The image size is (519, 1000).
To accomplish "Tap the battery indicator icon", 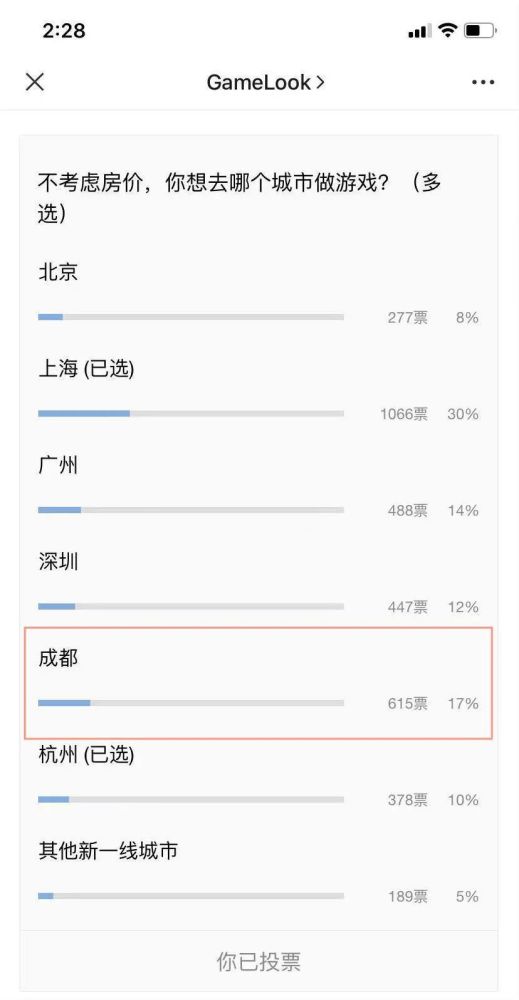I will tap(480, 30).
